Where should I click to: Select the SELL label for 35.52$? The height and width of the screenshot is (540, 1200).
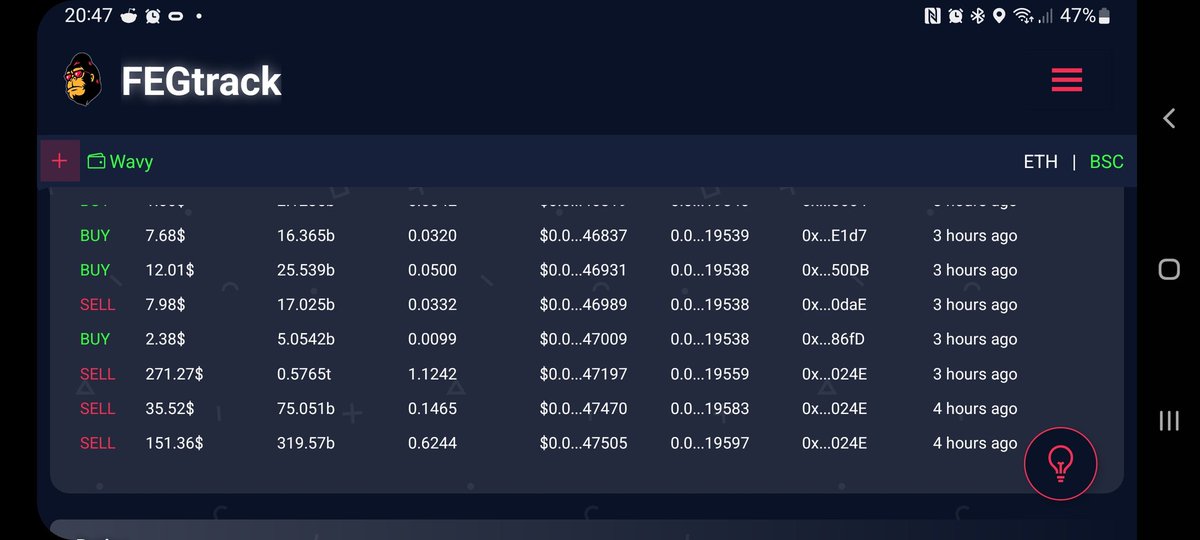pos(98,408)
